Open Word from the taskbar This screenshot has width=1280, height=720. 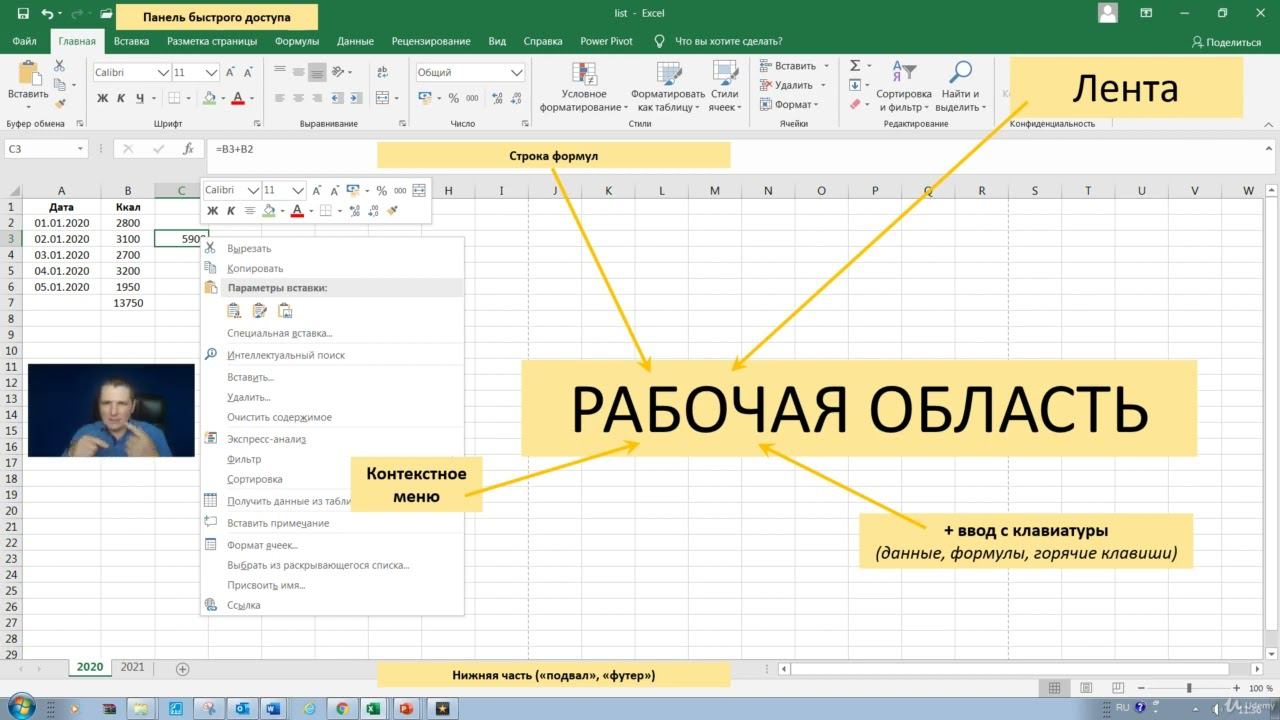tap(273, 708)
